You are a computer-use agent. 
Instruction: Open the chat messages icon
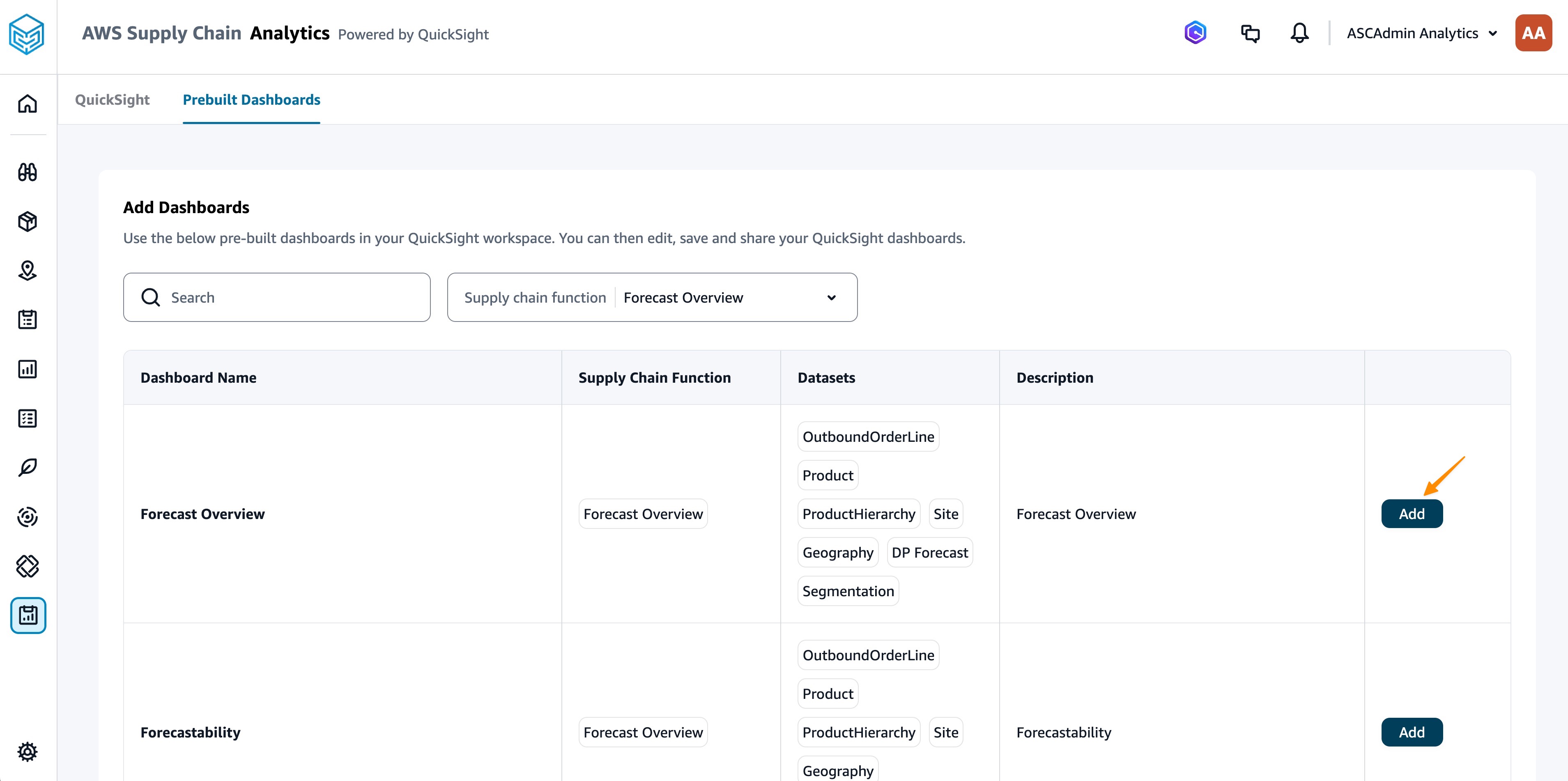point(1250,33)
